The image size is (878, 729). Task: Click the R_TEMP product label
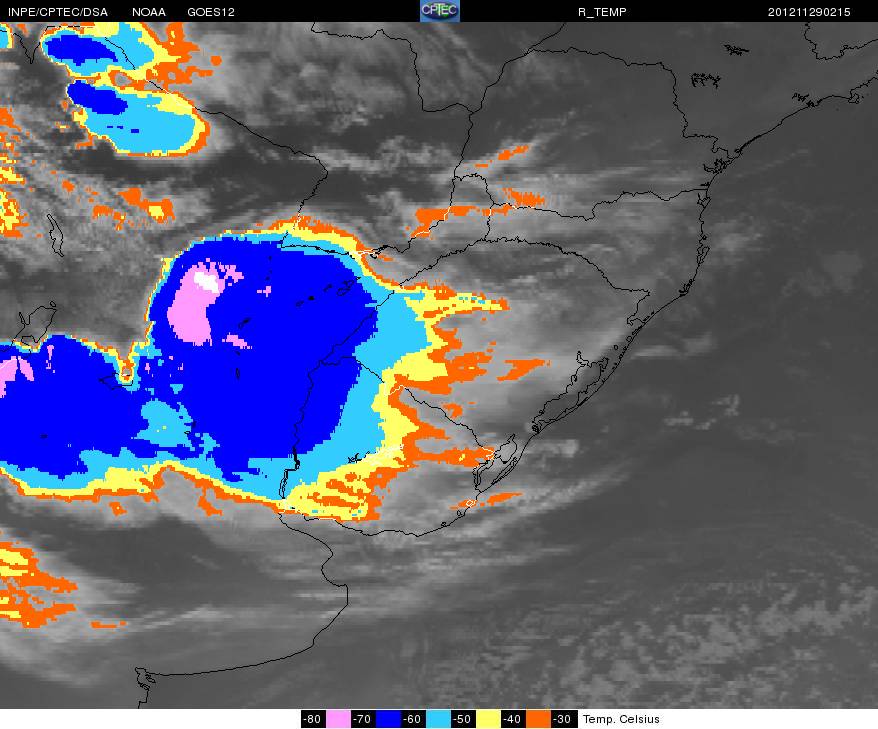602,12
